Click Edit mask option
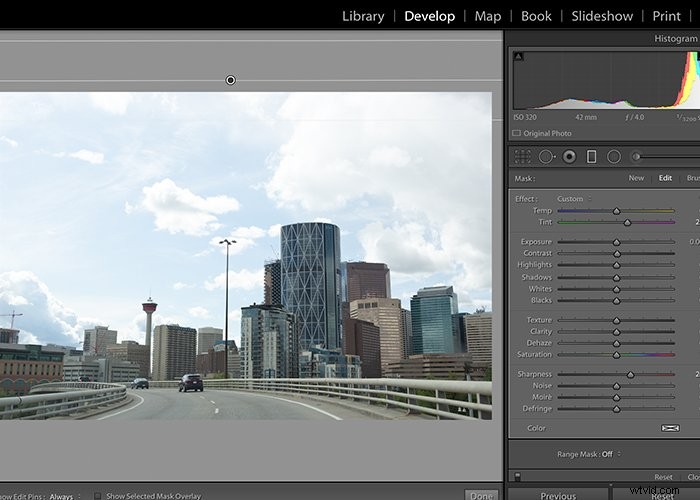The height and width of the screenshot is (500, 700). pos(665,178)
